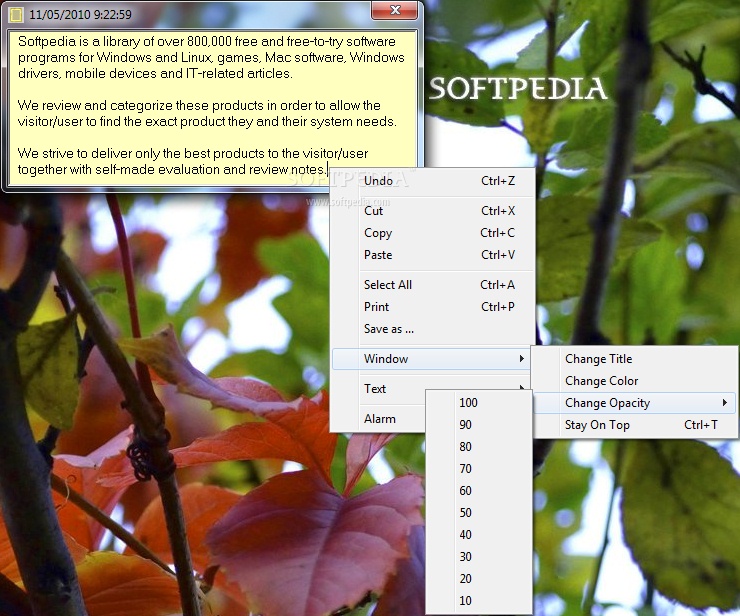
Task: Set opacity to 30
Action: click(x=479, y=557)
